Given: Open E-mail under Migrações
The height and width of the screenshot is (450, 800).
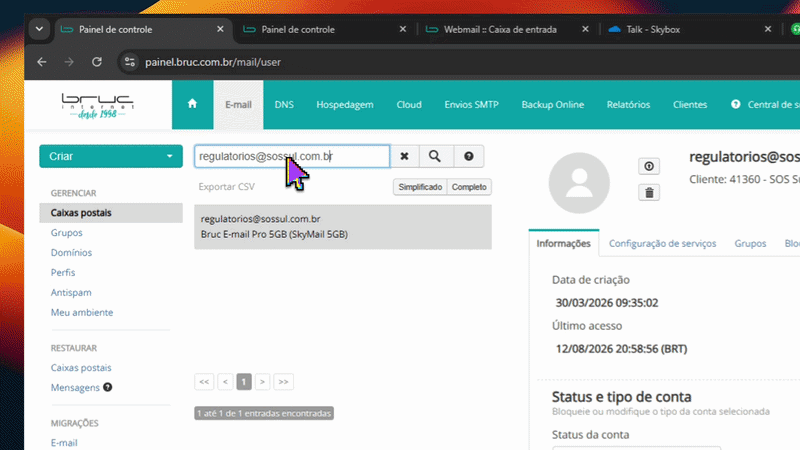Looking at the screenshot, I should point(64,443).
